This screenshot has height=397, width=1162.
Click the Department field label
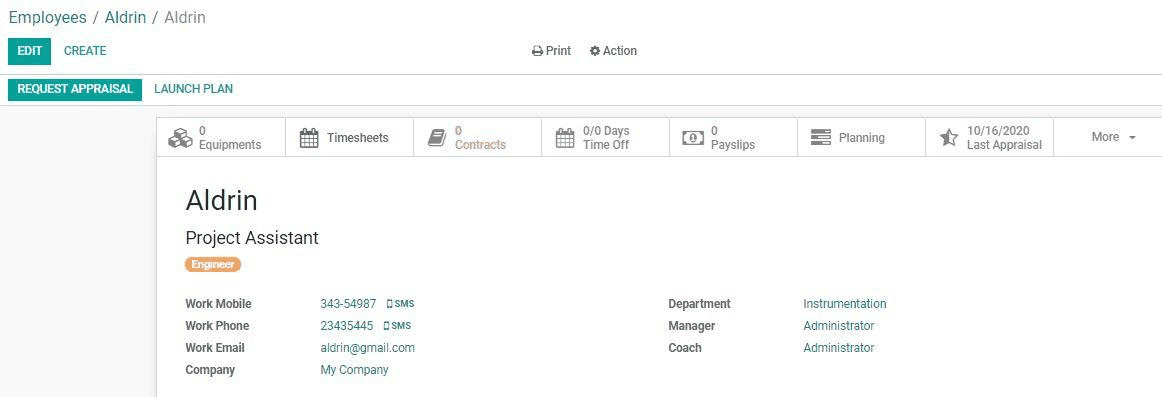click(700, 304)
